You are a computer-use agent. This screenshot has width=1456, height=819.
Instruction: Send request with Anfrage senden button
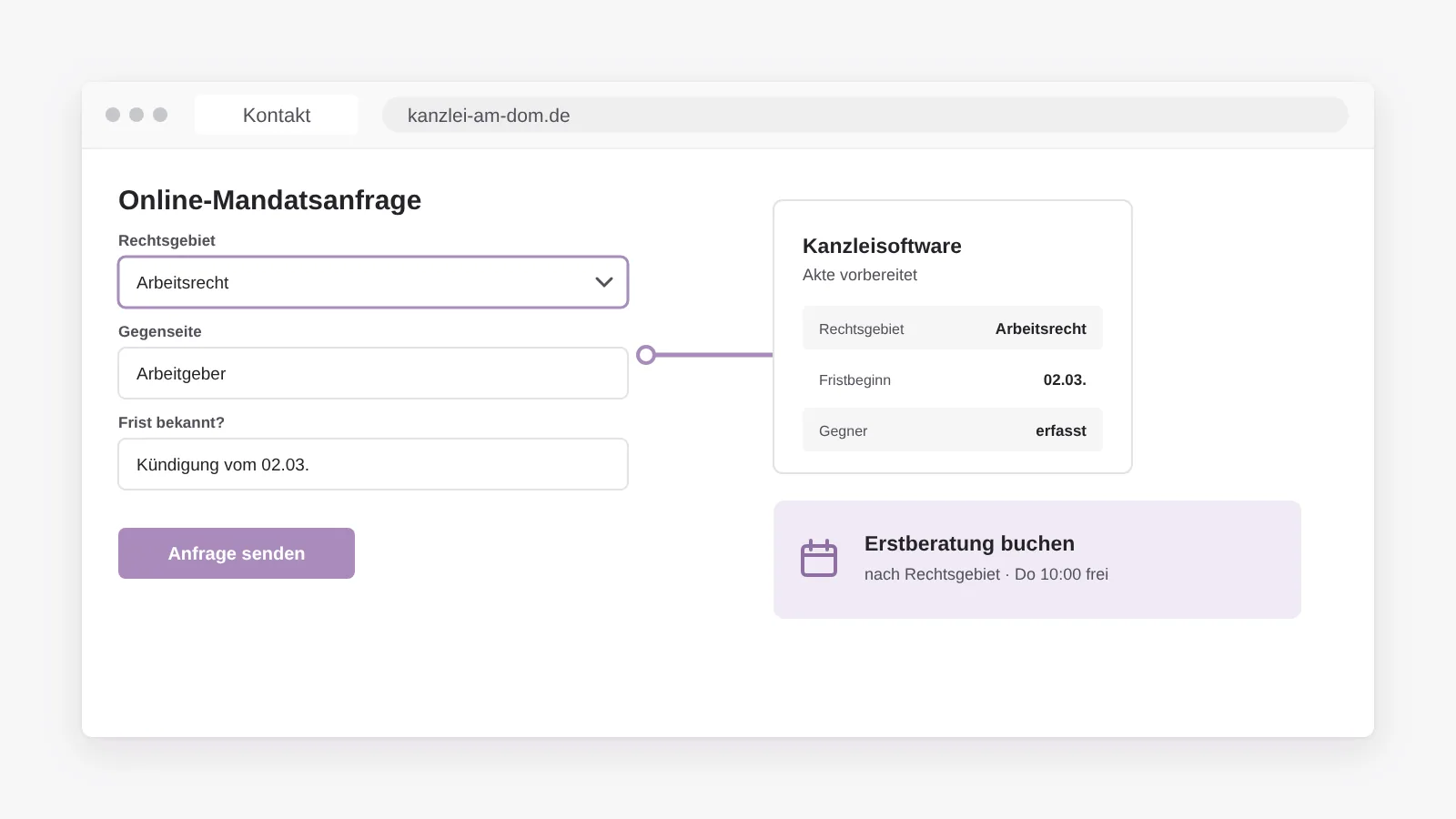pos(237,553)
